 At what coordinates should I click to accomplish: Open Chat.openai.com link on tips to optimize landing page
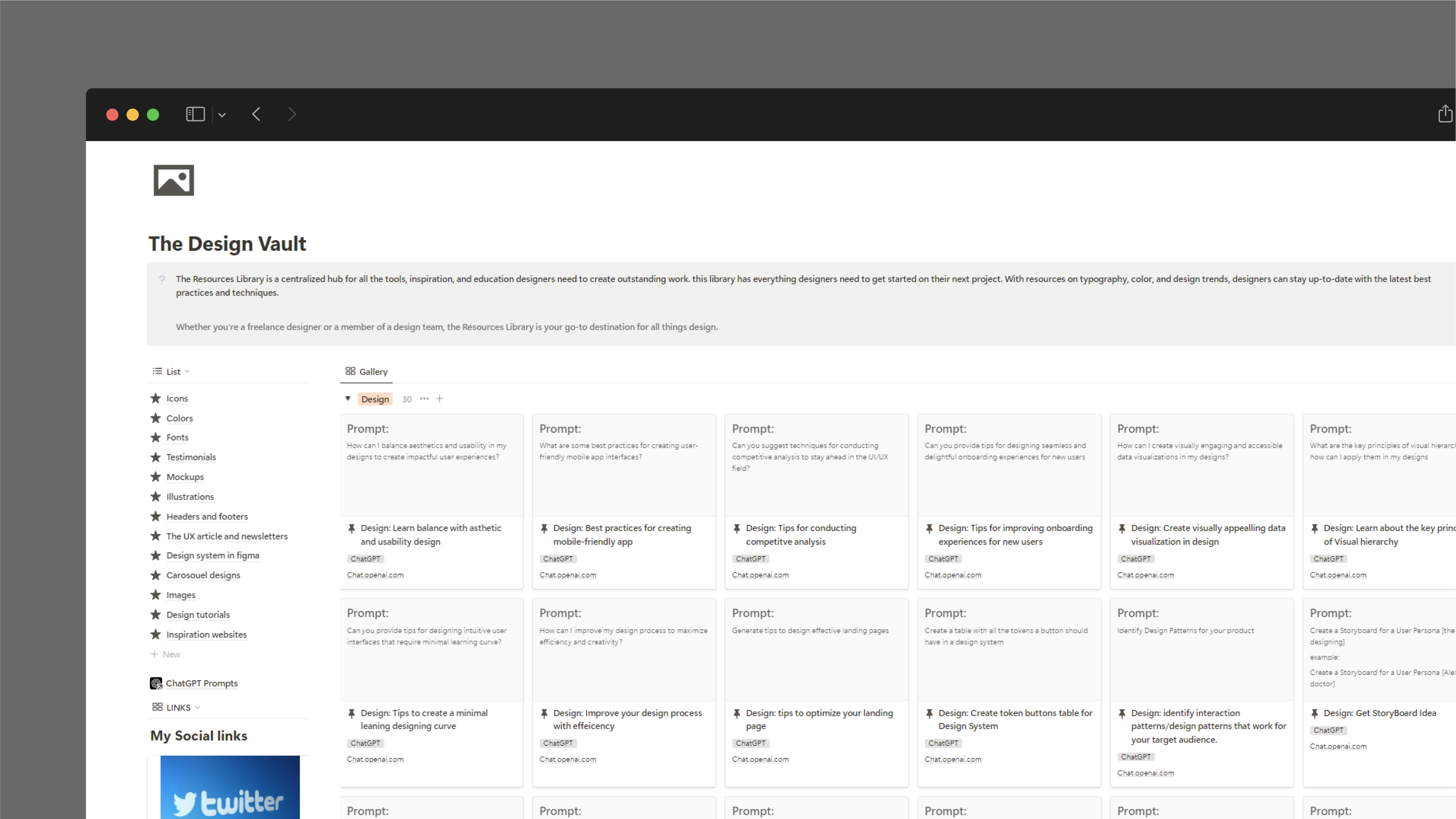coord(760,760)
